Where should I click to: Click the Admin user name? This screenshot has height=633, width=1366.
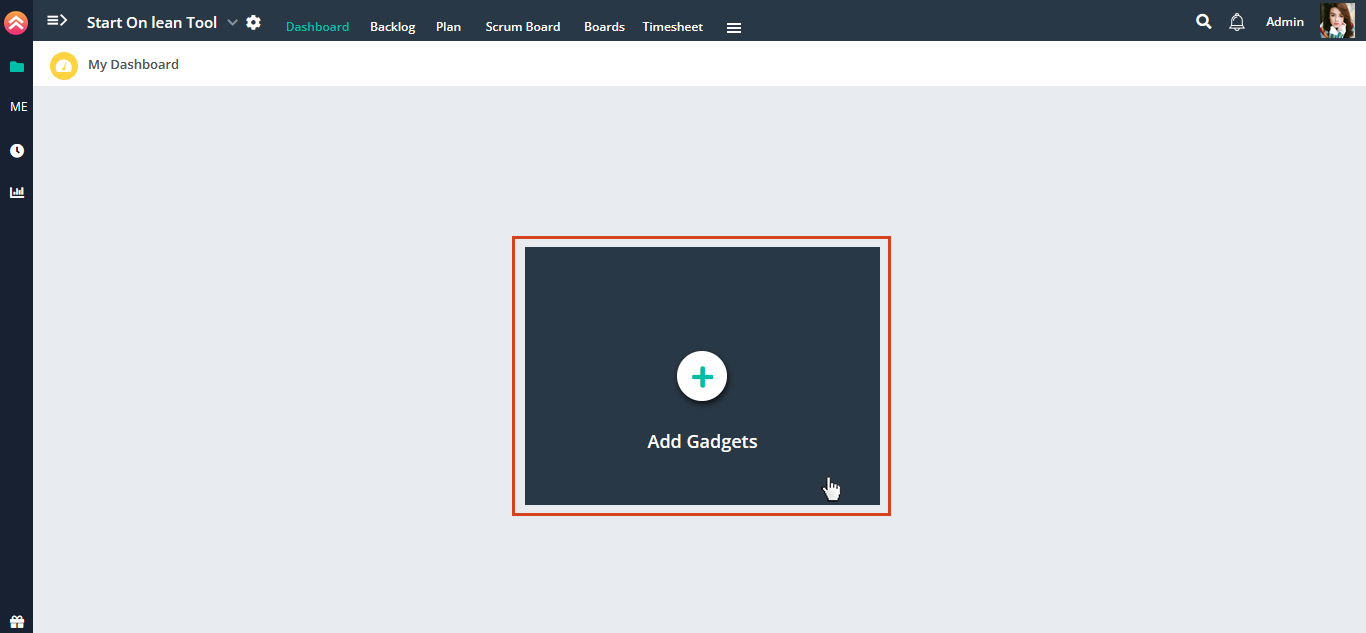pos(1285,21)
